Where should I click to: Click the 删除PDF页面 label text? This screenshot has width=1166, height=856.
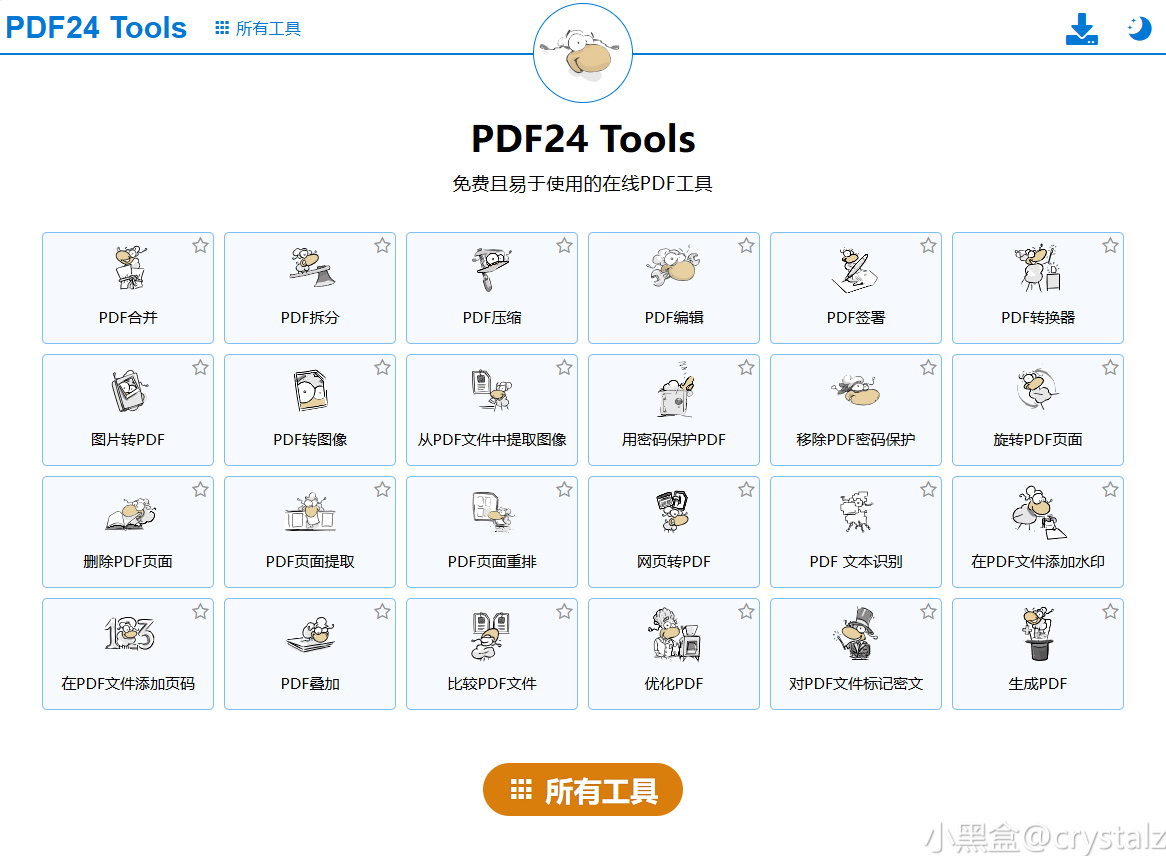click(x=128, y=561)
